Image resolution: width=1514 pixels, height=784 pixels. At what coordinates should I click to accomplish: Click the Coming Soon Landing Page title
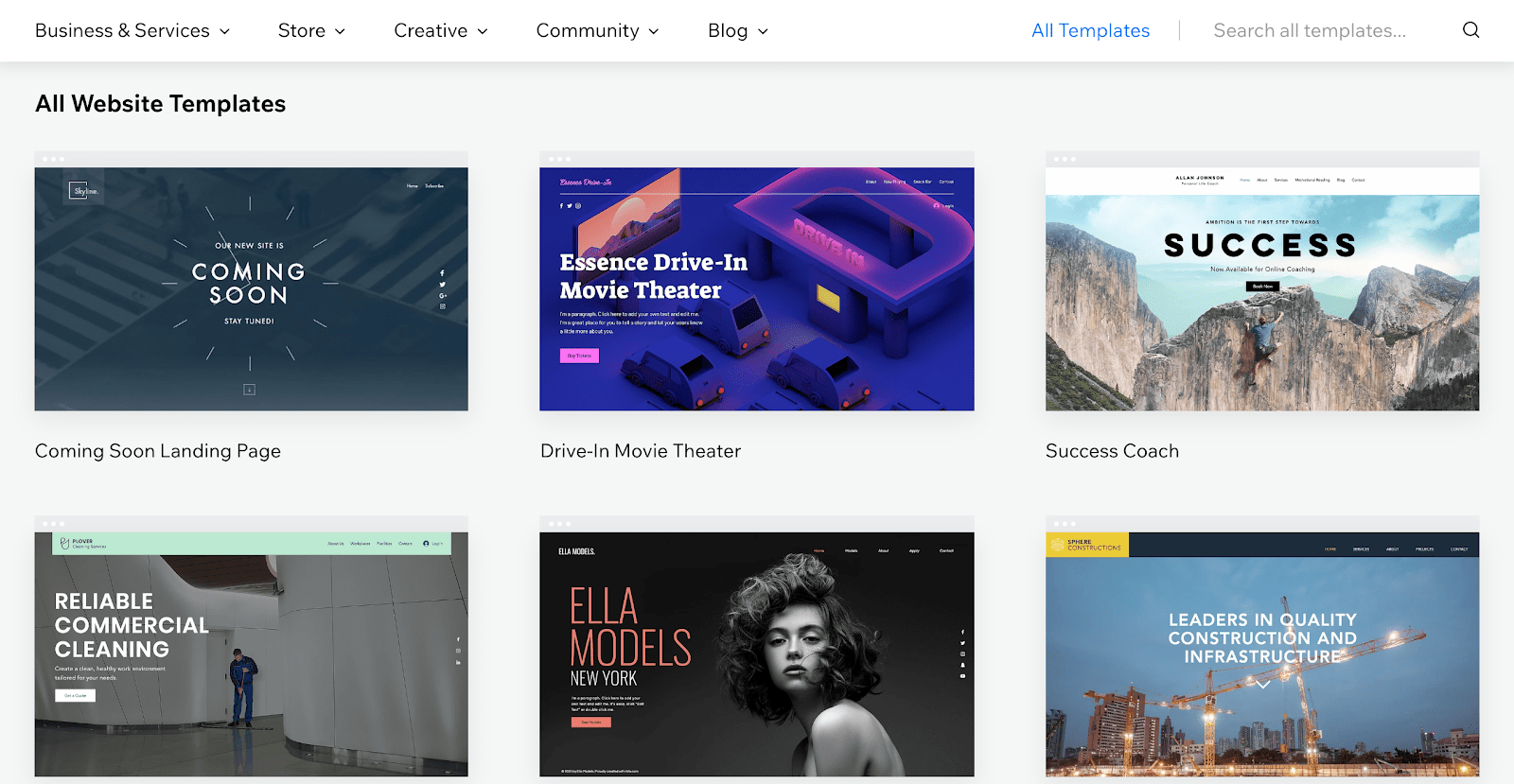click(x=158, y=451)
